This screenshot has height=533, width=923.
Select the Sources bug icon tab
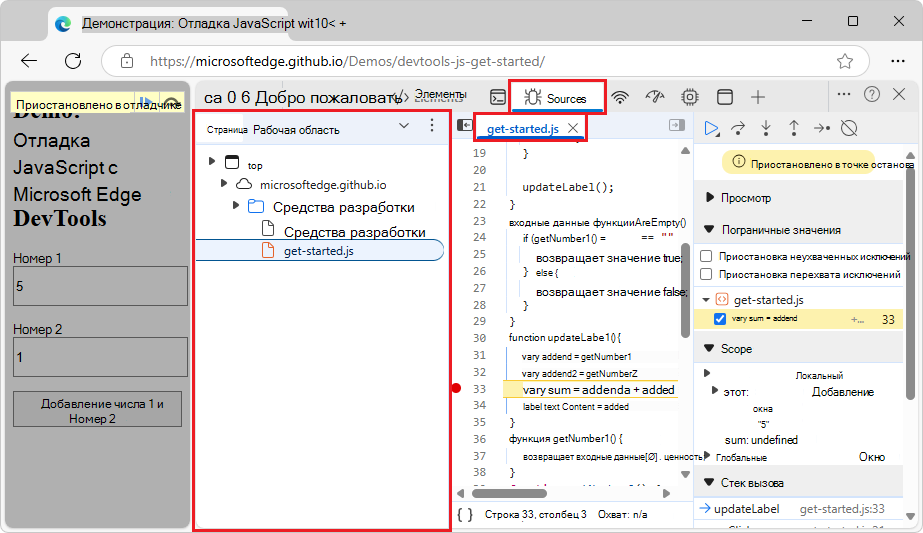click(x=557, y=98)
